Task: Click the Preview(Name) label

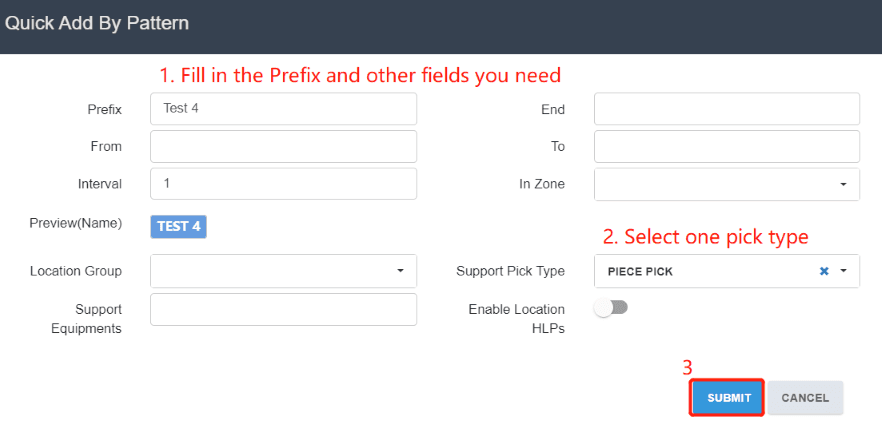Action: click(x=76, y=223)
